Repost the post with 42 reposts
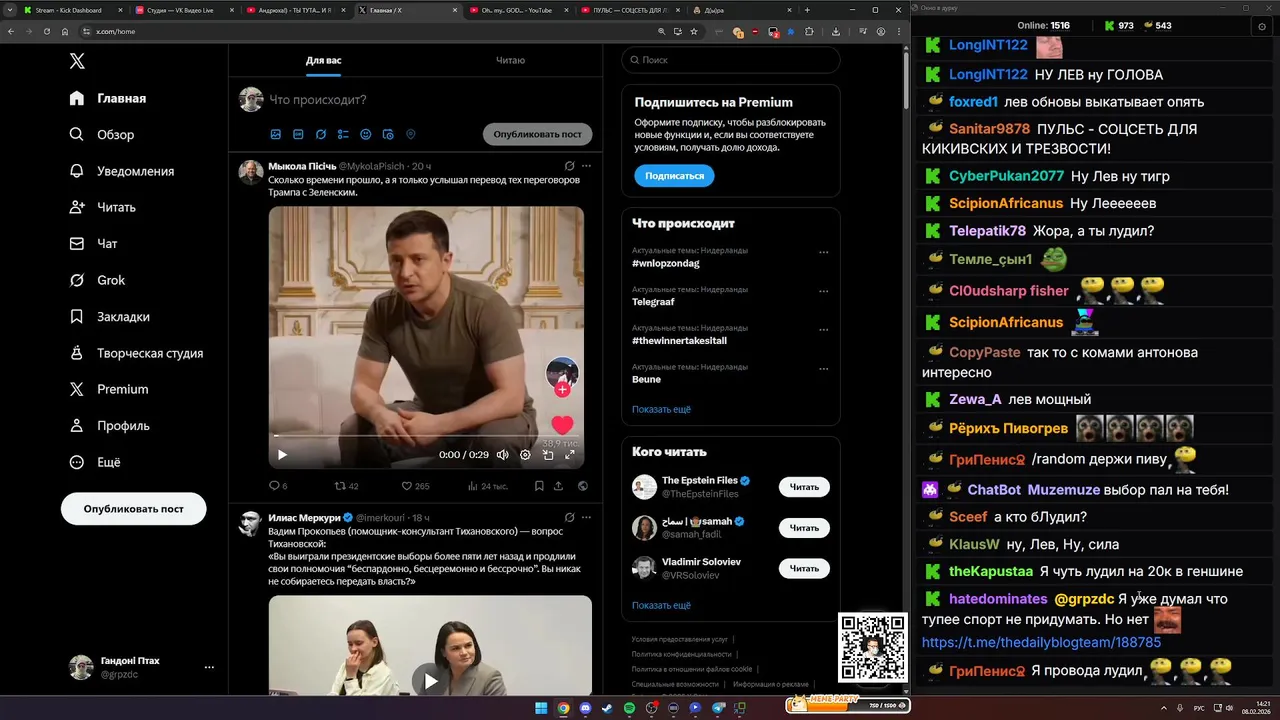 point(346,486)
